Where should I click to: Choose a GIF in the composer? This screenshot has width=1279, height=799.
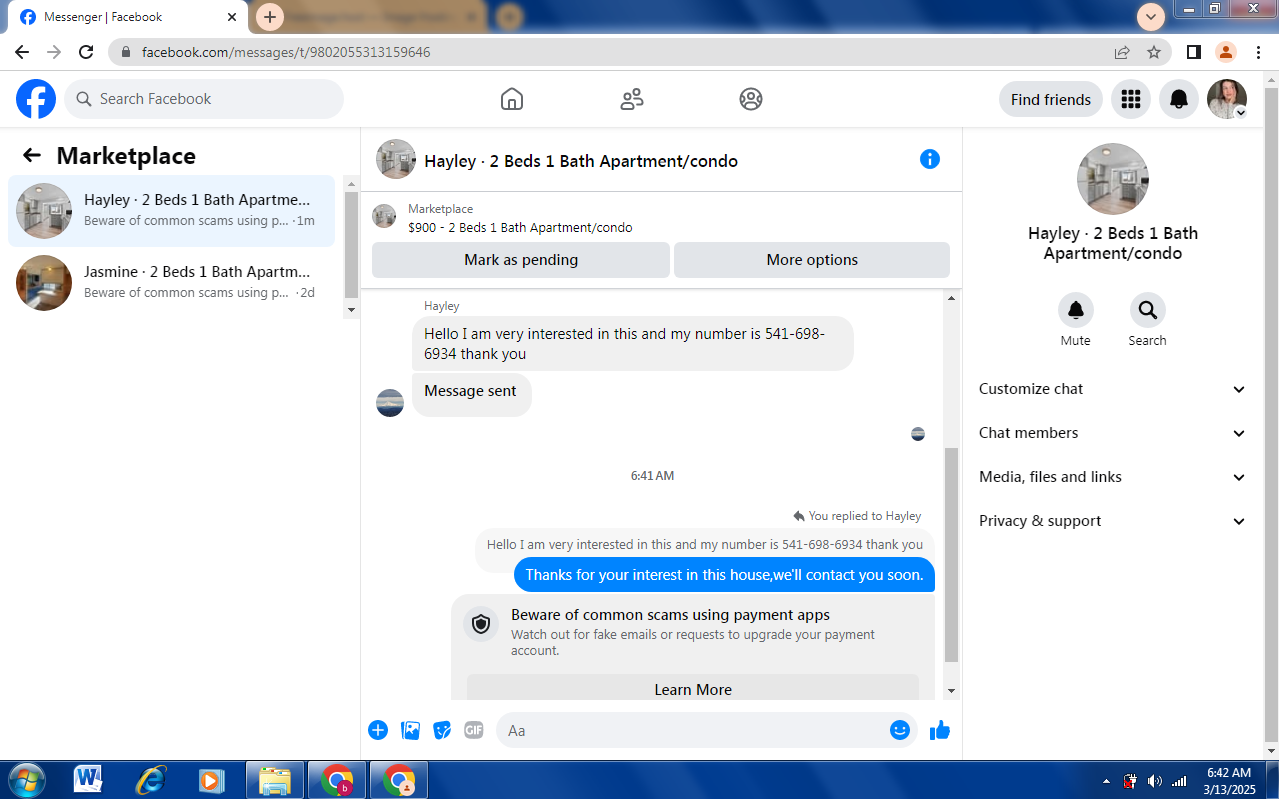pyautogui.click(x=474, y=730)
